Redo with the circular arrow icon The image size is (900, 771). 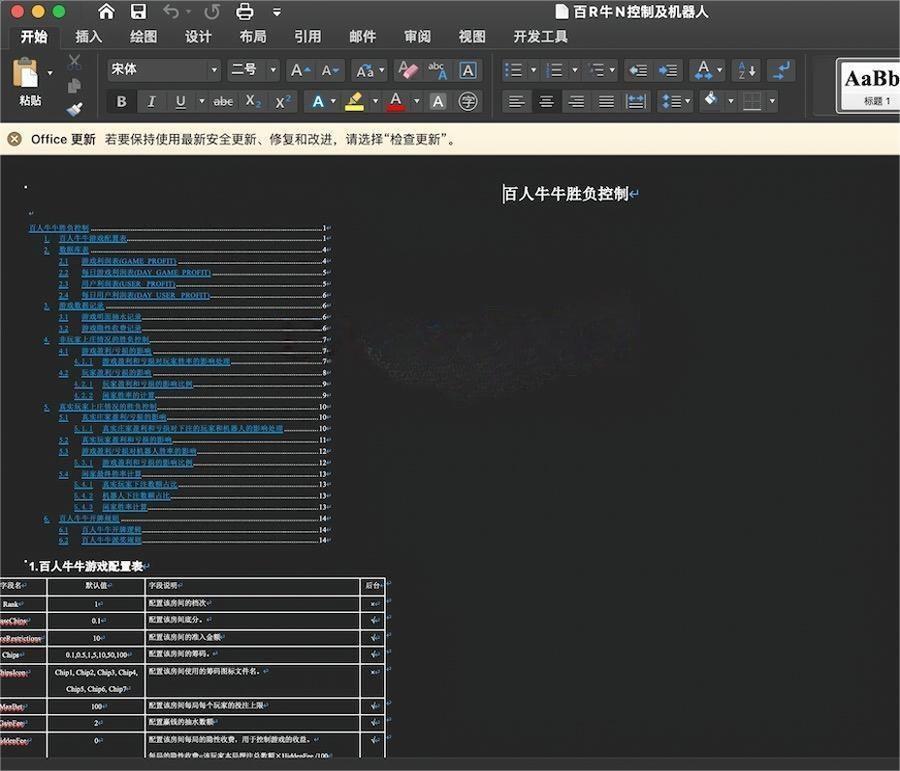coord(212,11)
